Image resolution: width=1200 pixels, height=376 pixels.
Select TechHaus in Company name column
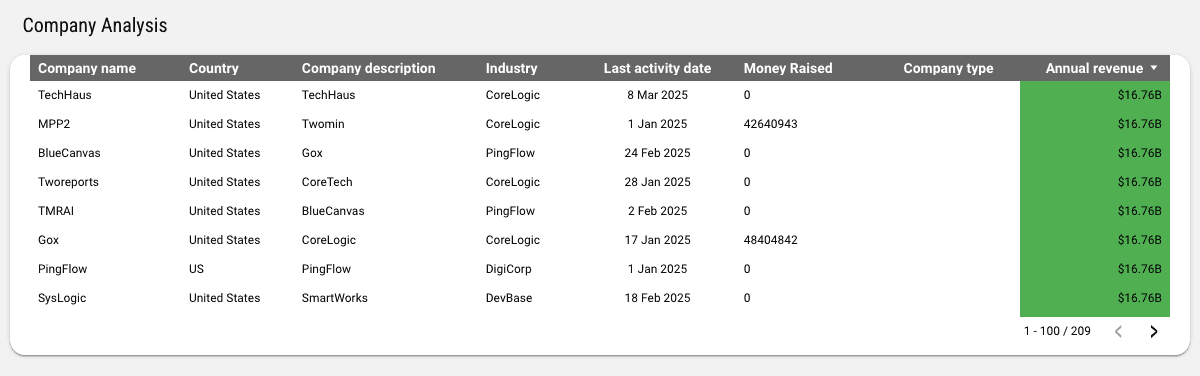point(65,95)
